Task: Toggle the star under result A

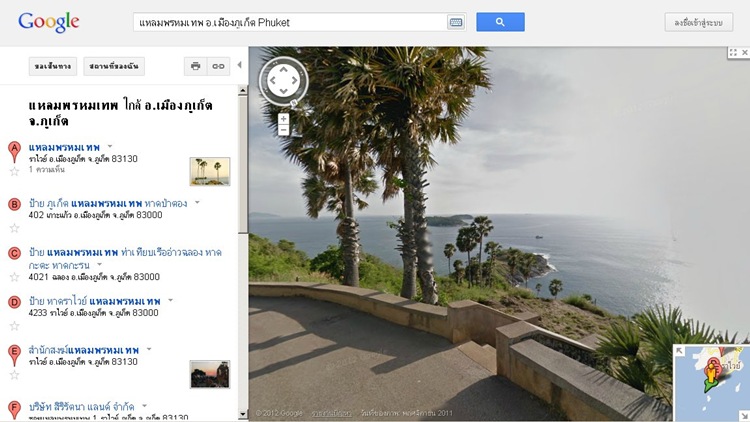Action: [x=14, y=171]
